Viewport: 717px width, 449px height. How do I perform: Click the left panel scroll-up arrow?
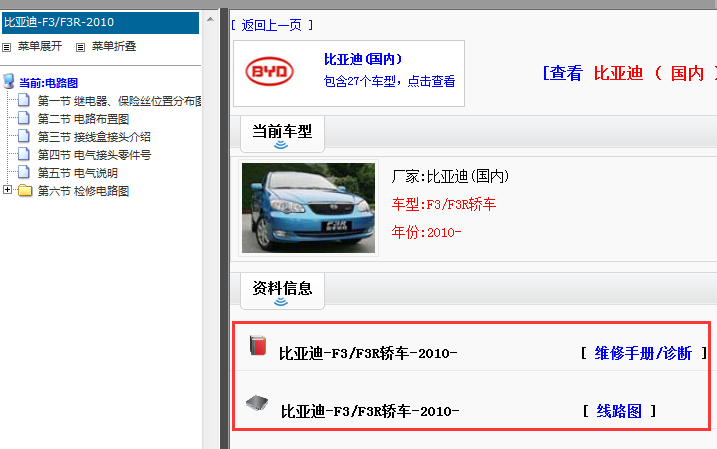tap(210, 19)
